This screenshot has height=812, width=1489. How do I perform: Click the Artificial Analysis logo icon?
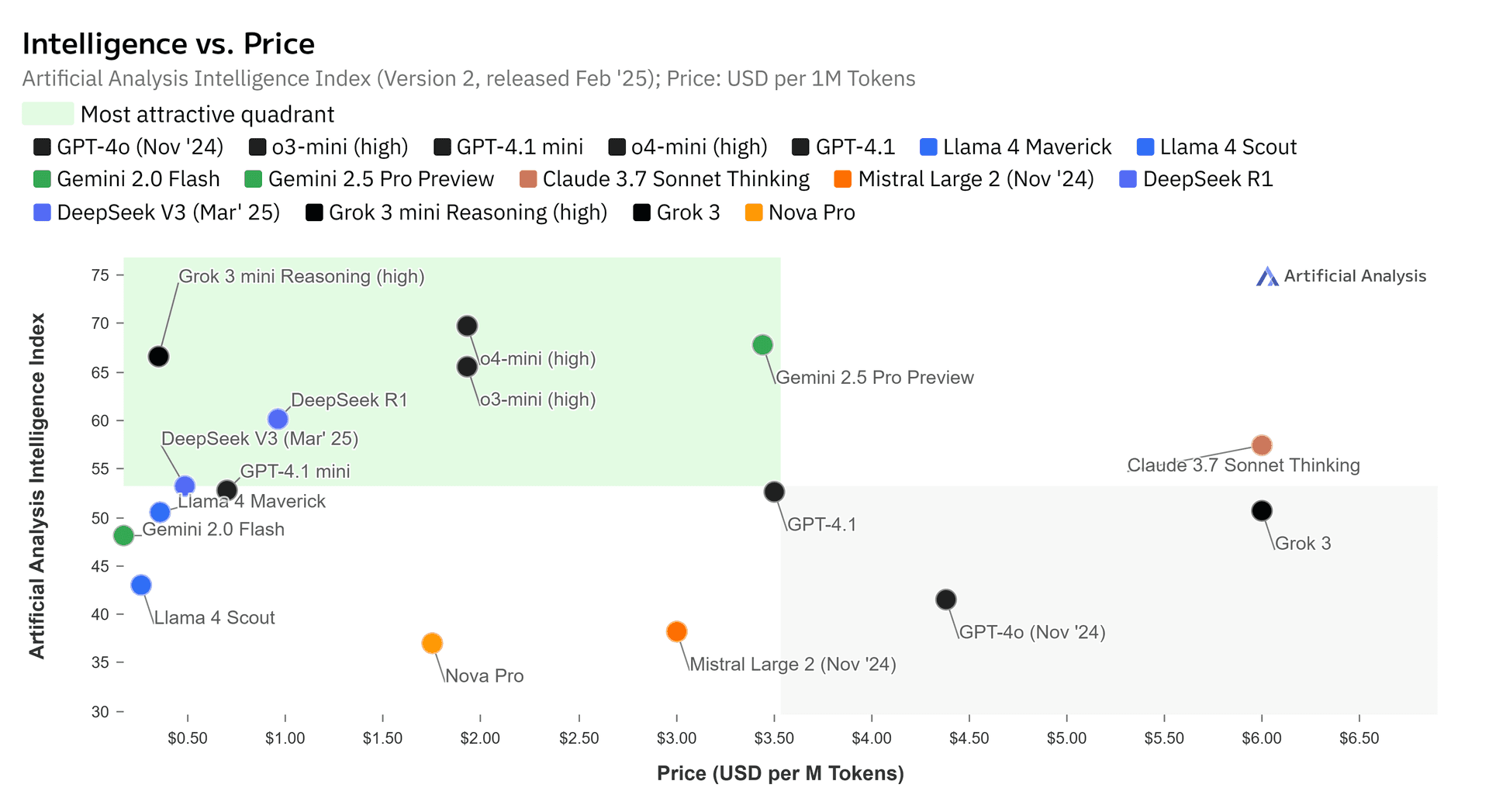1267,277
